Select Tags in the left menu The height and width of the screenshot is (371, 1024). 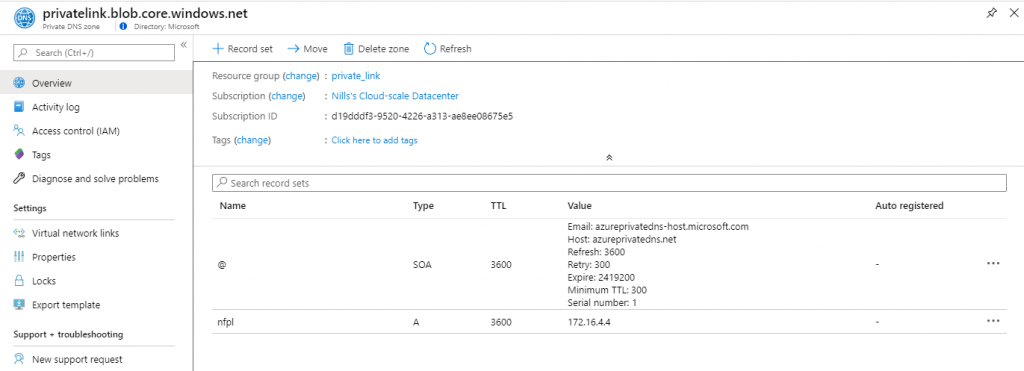point(41,155)
